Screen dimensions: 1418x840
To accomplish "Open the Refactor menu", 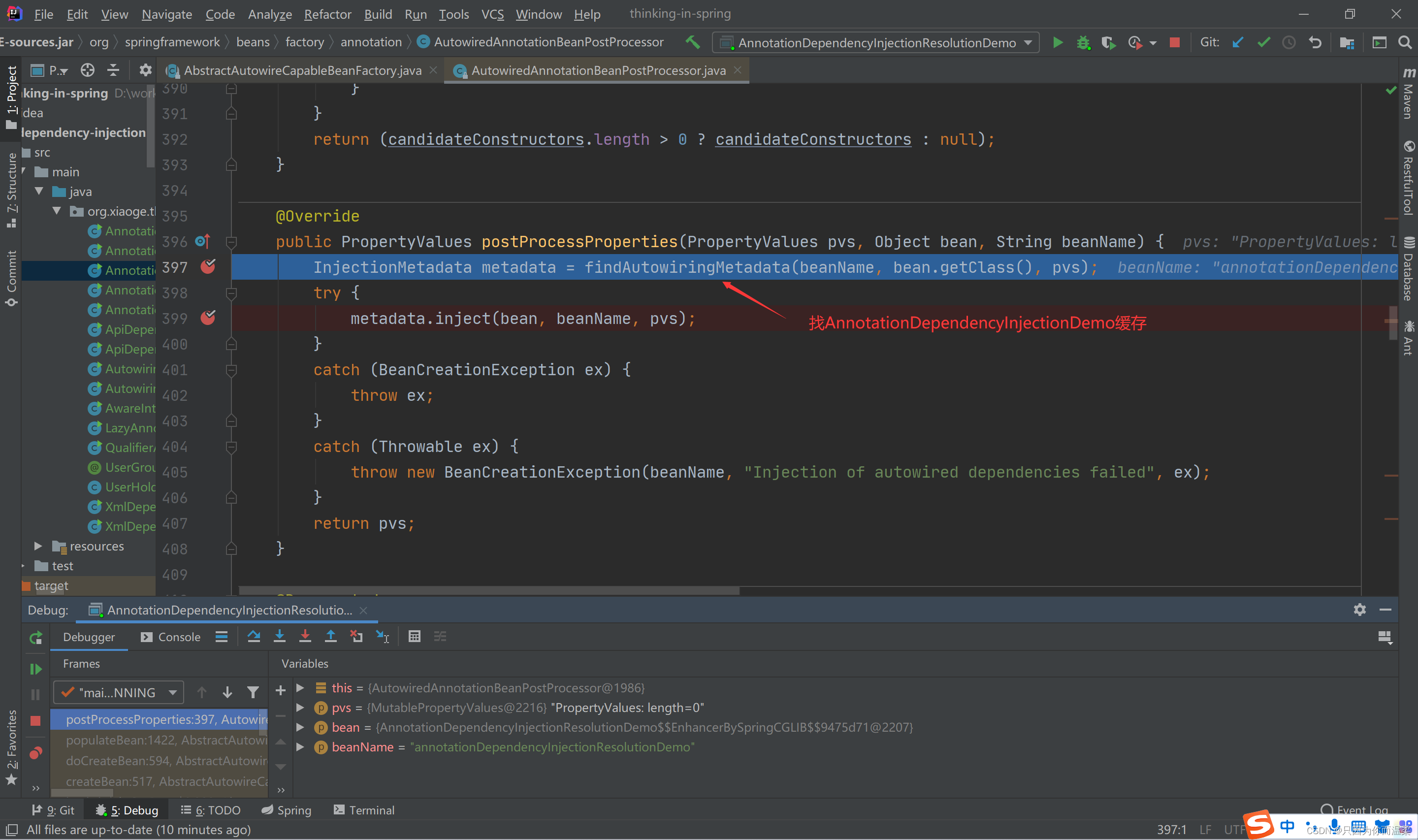I will coord(327,14).
